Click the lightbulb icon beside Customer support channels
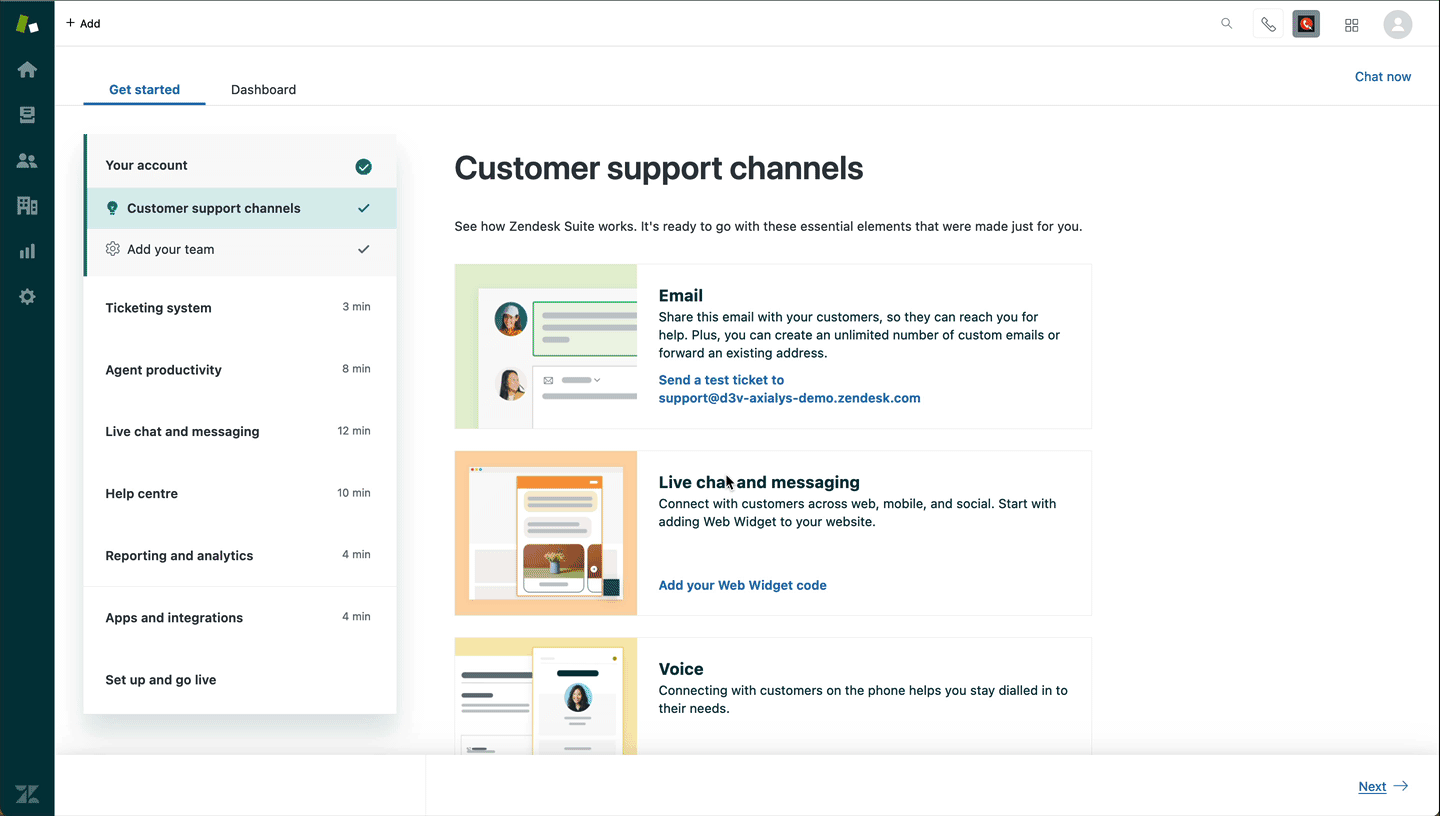 click(x=112, y=208)
